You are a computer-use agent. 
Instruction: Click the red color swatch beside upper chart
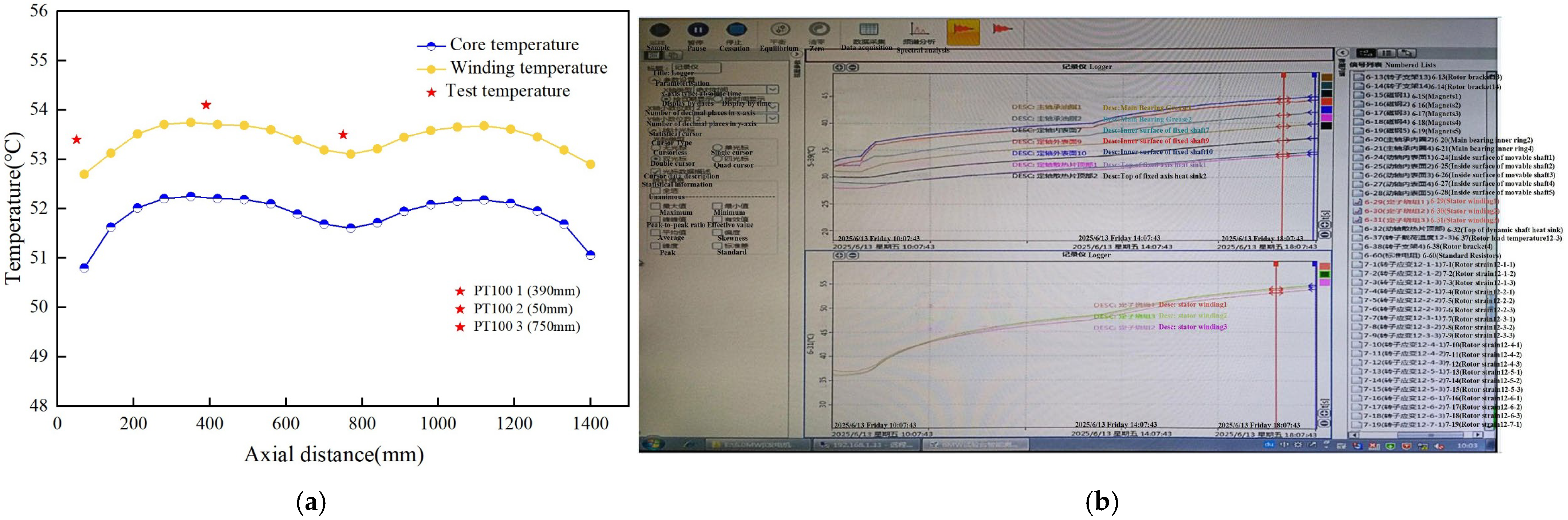click(x=1326, y=102)
